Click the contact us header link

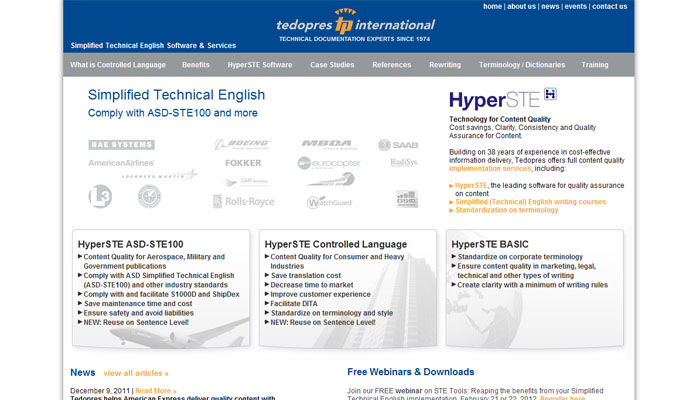609,6
